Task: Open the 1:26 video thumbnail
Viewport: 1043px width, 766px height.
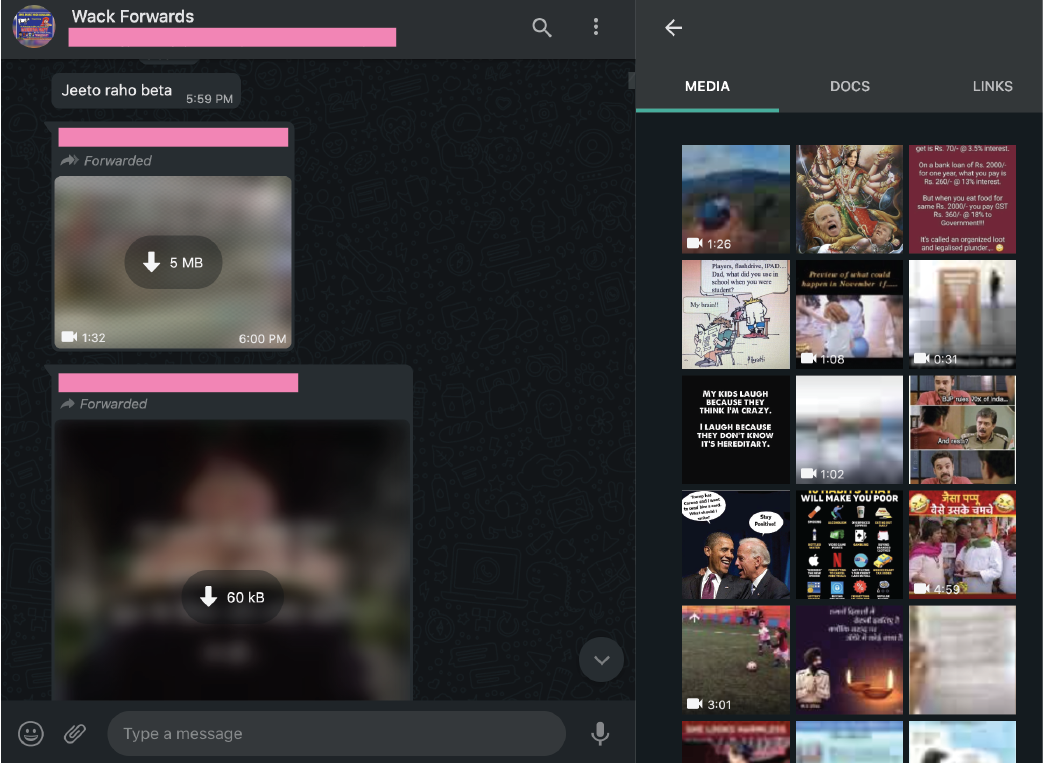Action: click(736, 199)
